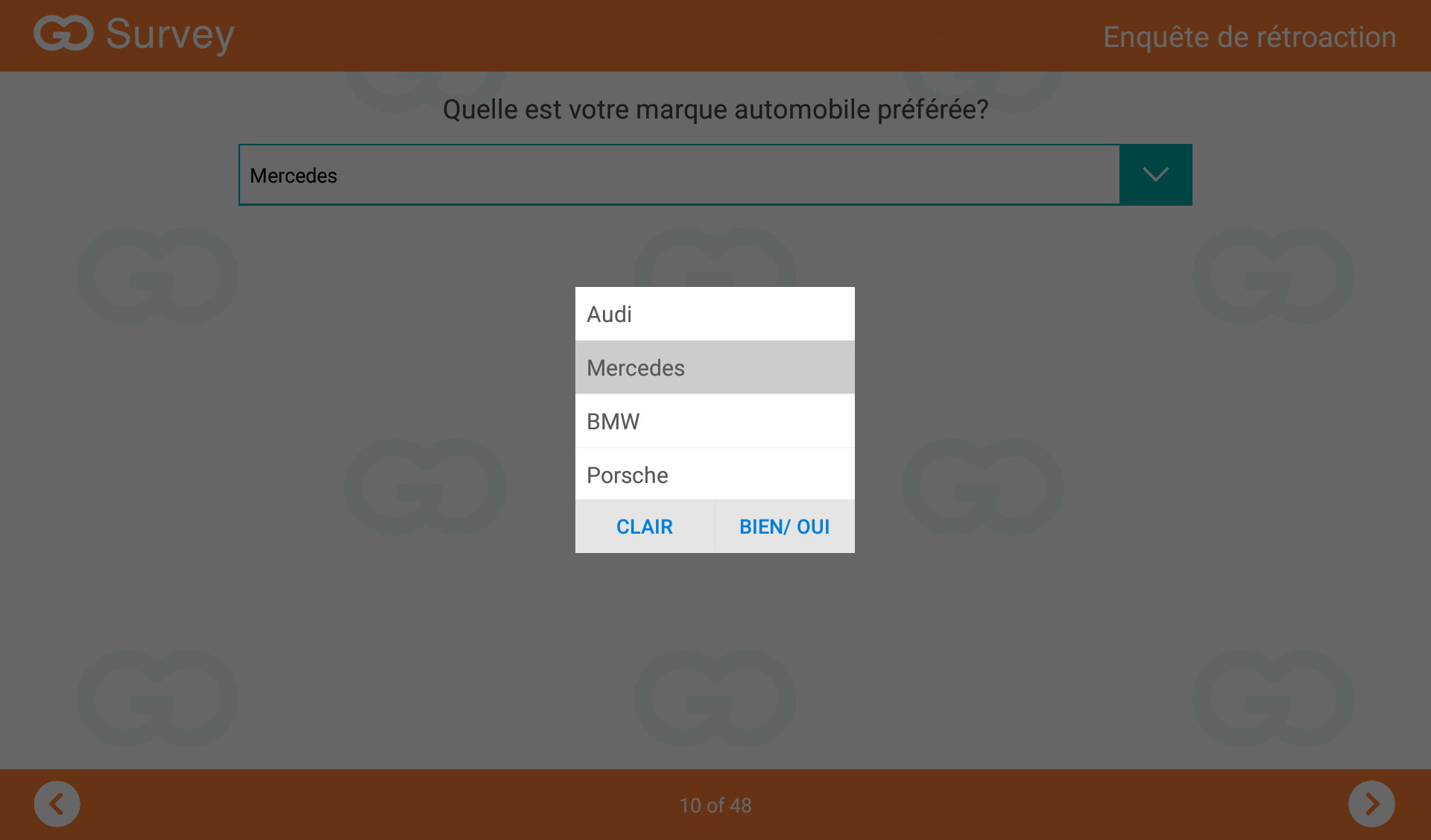Screen dimensions: 1431x840
Task: Confirm choice with BIEN/ OUI button
Action: point(785,526)
